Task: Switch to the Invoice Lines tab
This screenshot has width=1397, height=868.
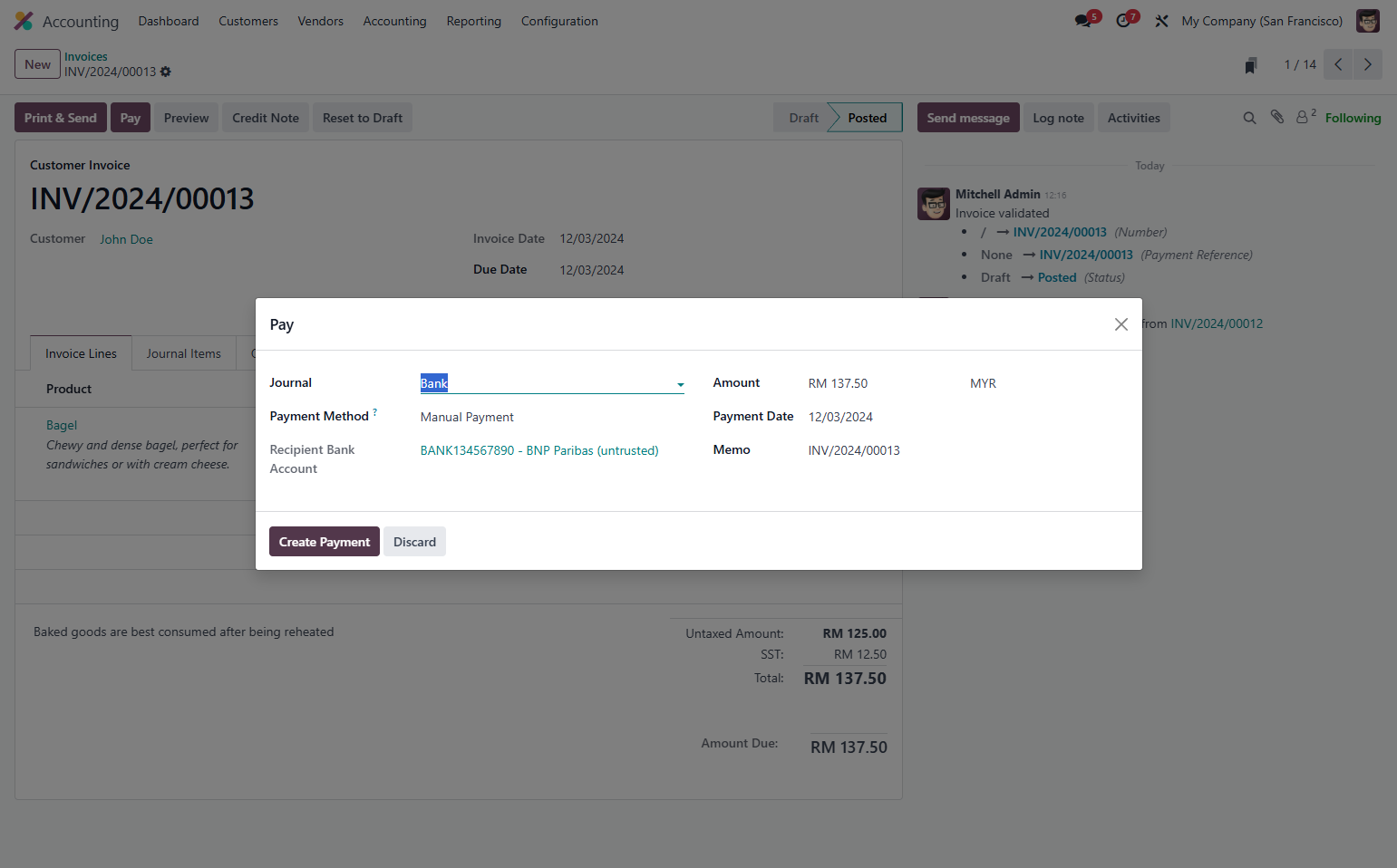Action: (82, 353)
